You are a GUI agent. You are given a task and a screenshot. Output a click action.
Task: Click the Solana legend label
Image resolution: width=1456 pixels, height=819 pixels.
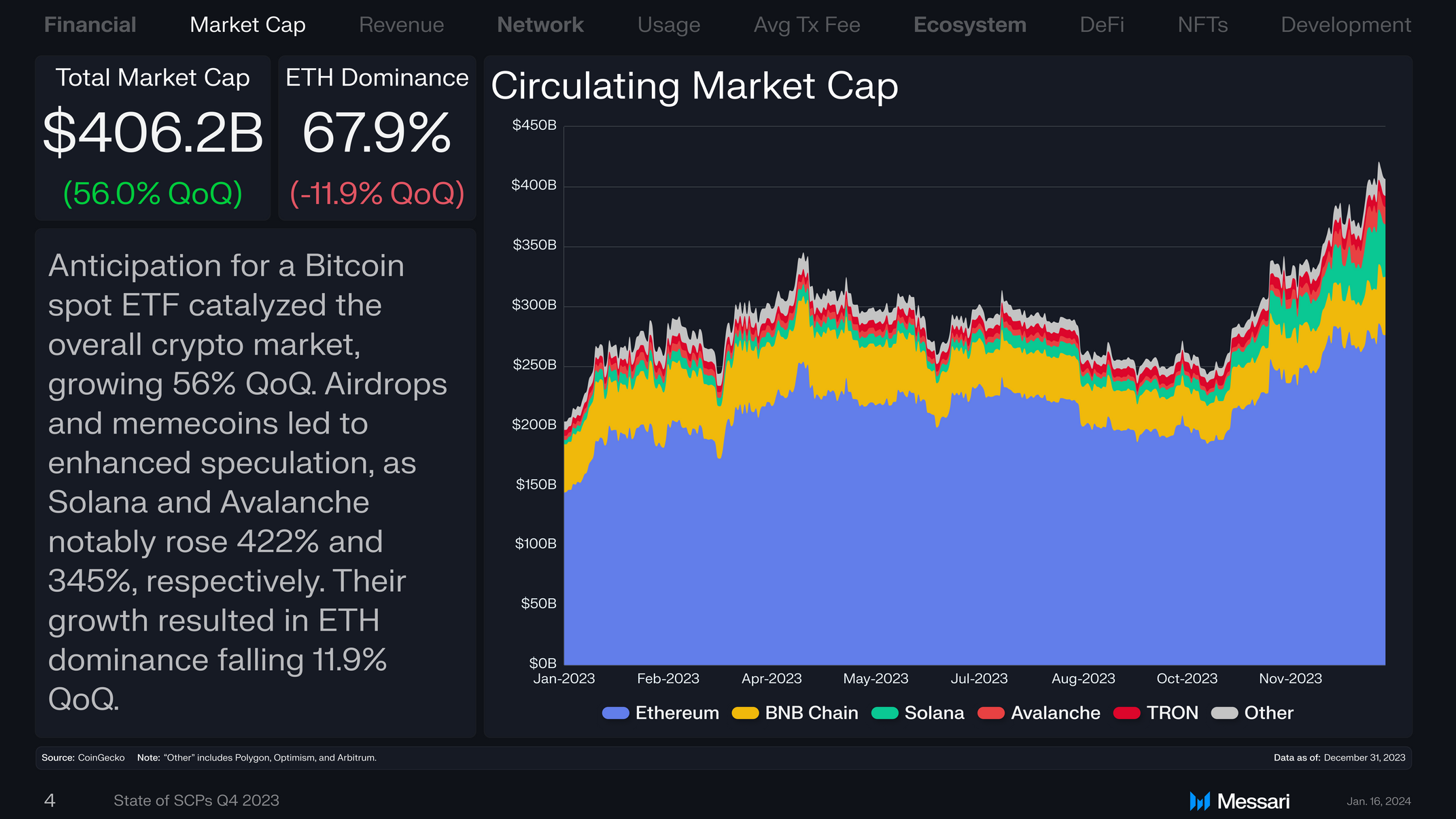935,713
